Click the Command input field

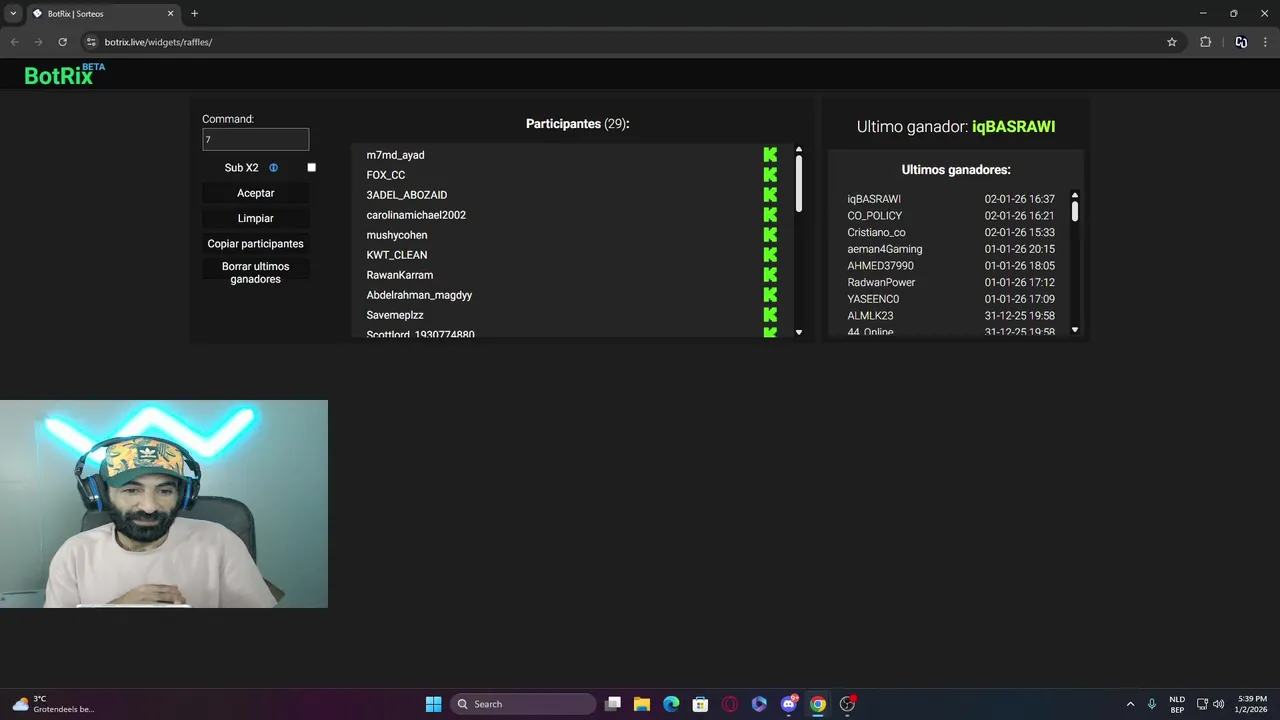pyautogui.click(x=255, y=140)
